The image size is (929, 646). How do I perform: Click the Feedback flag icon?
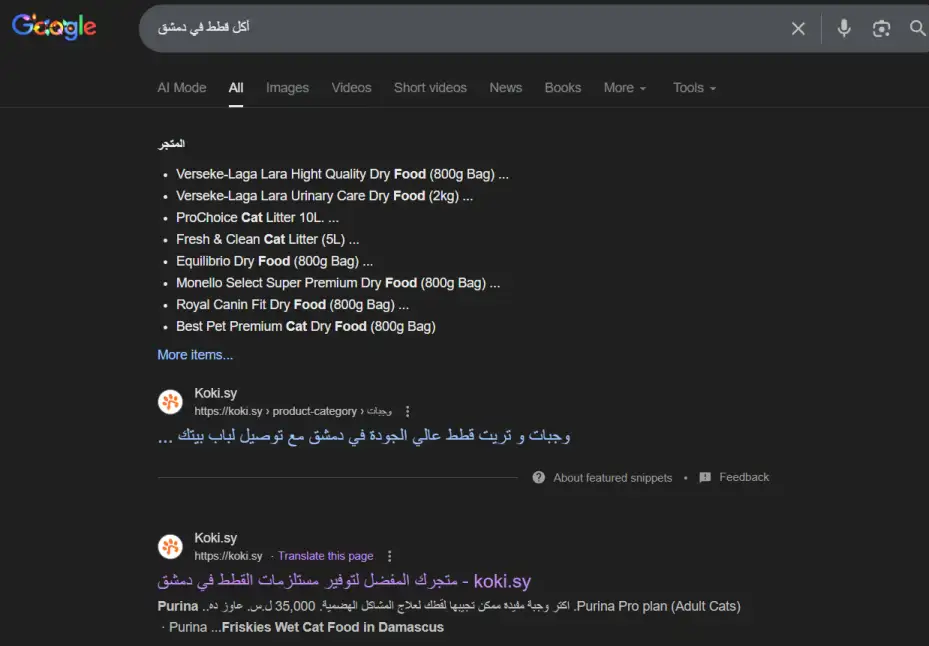tap(705, 478)
